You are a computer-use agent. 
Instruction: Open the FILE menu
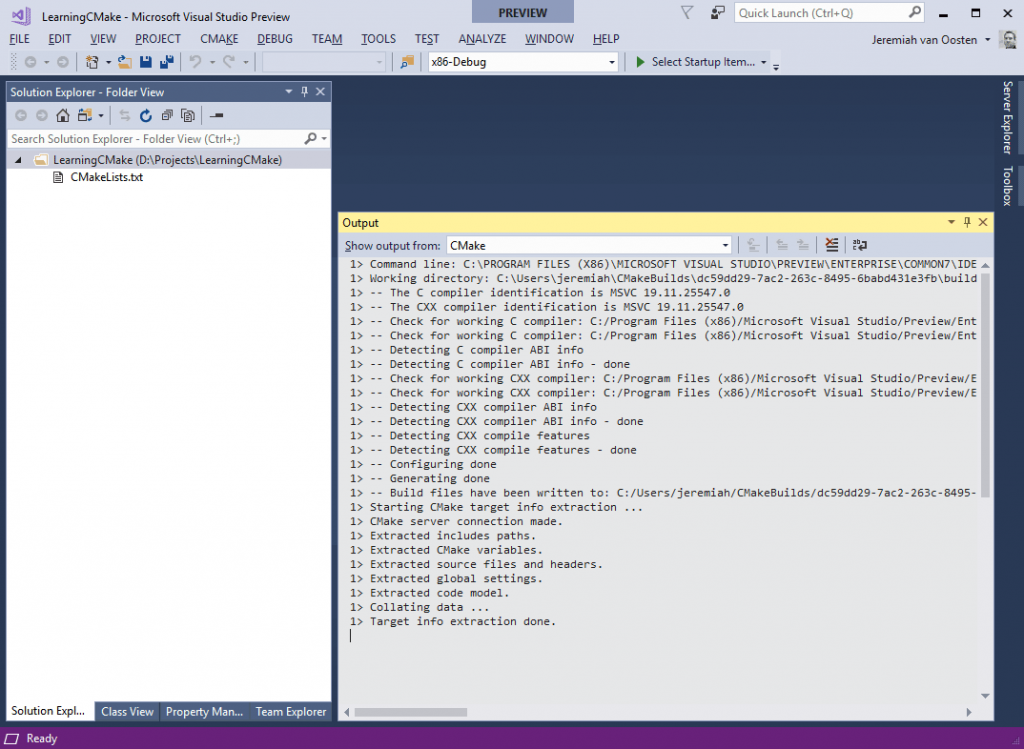(x=20, y=39)
